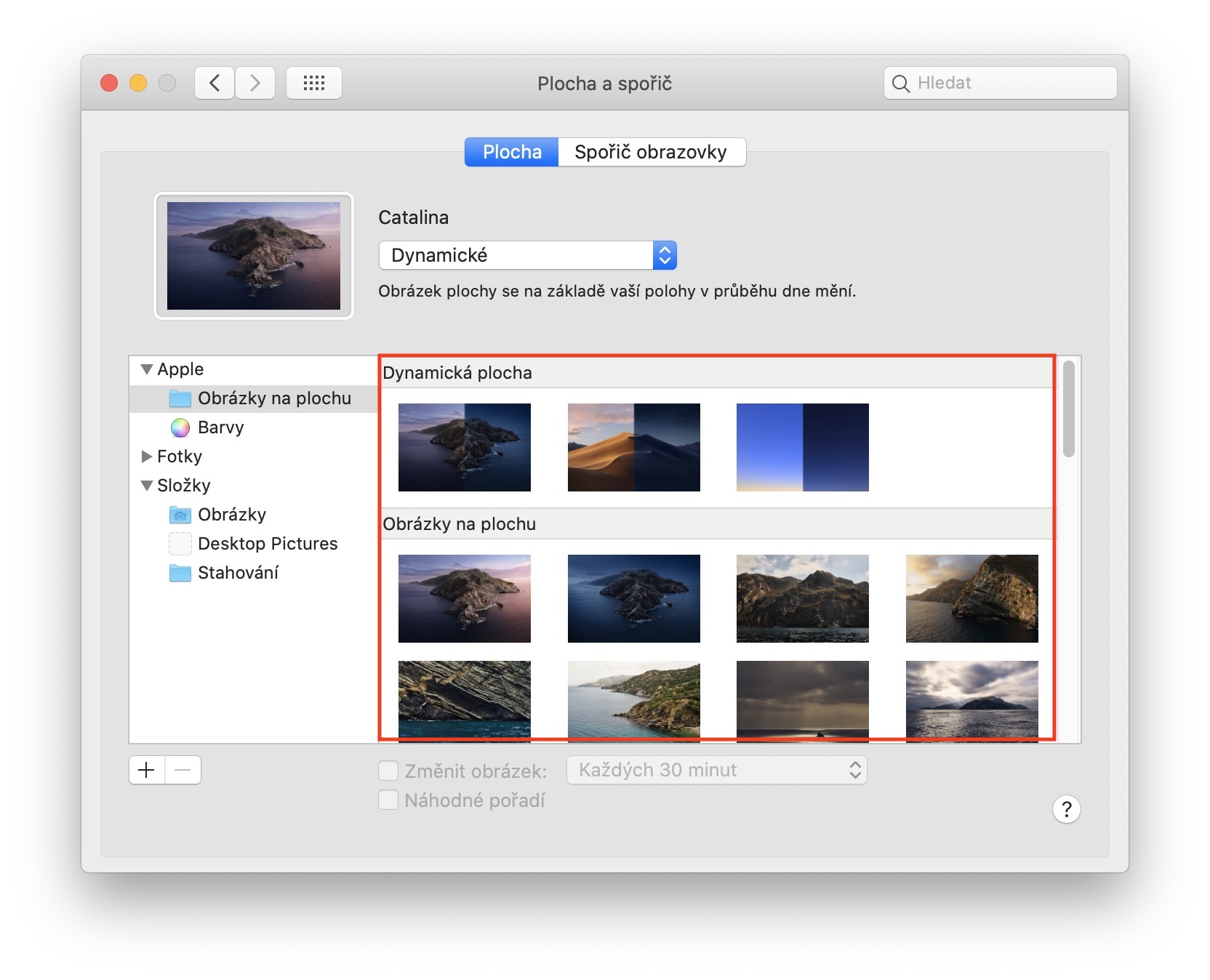The height and width of the screenshot is (980, 1210).
Task: Choose the Mojave desert dynamic wallpaper
Action: (x=633, y=447)
